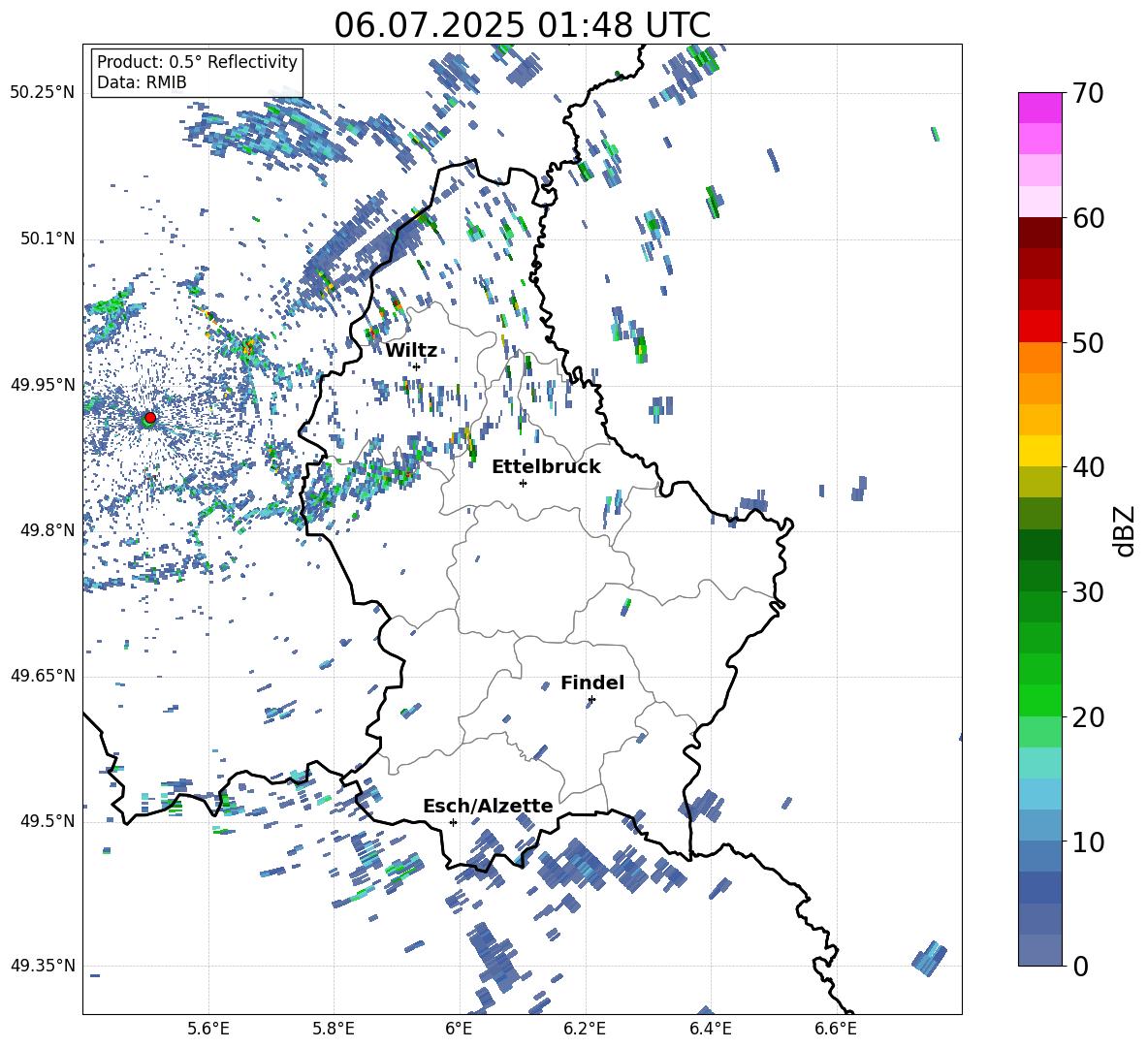Click the 5.8°E longitude label

pos(334,1029)
